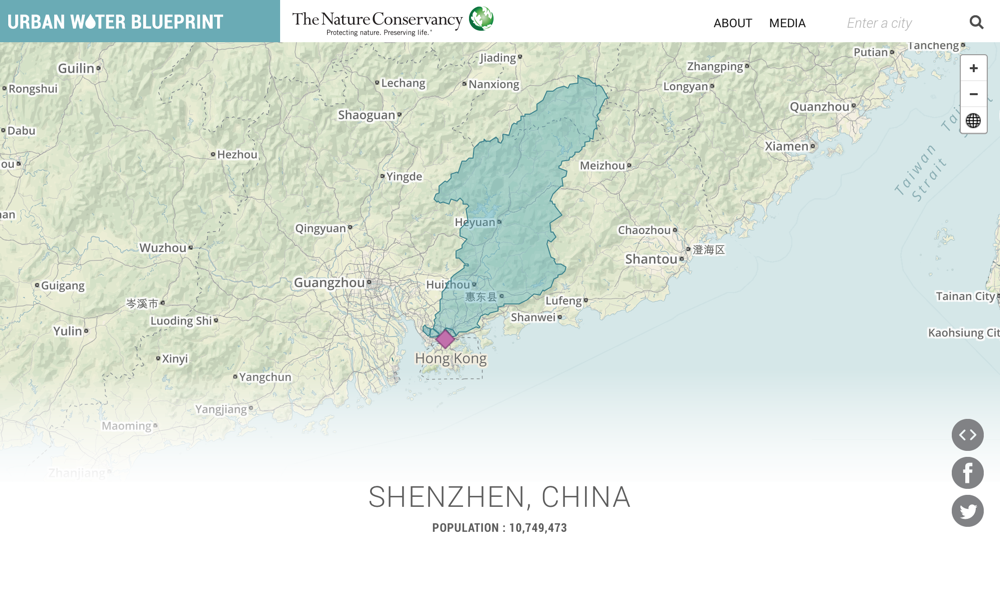Click the Tainan City label
The width and height of the screenshot is (1000, 600).
point(965,296)
